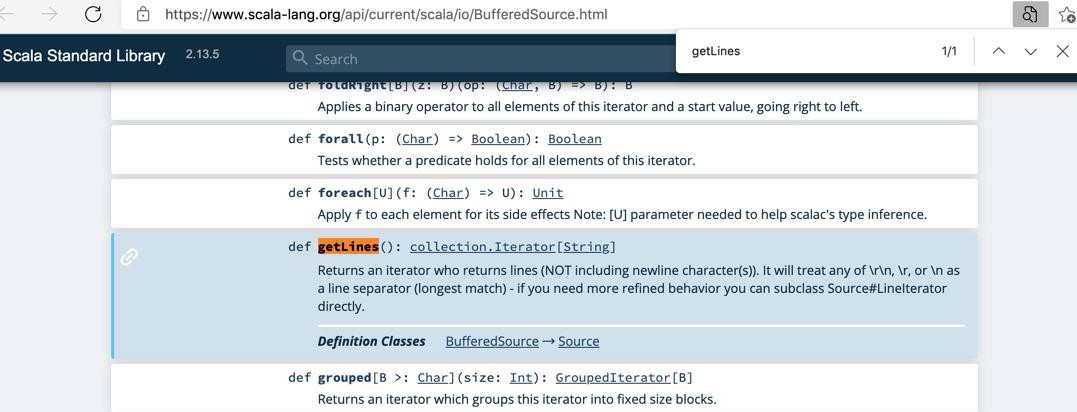Expand the grouped method entry

click(544, 388)
